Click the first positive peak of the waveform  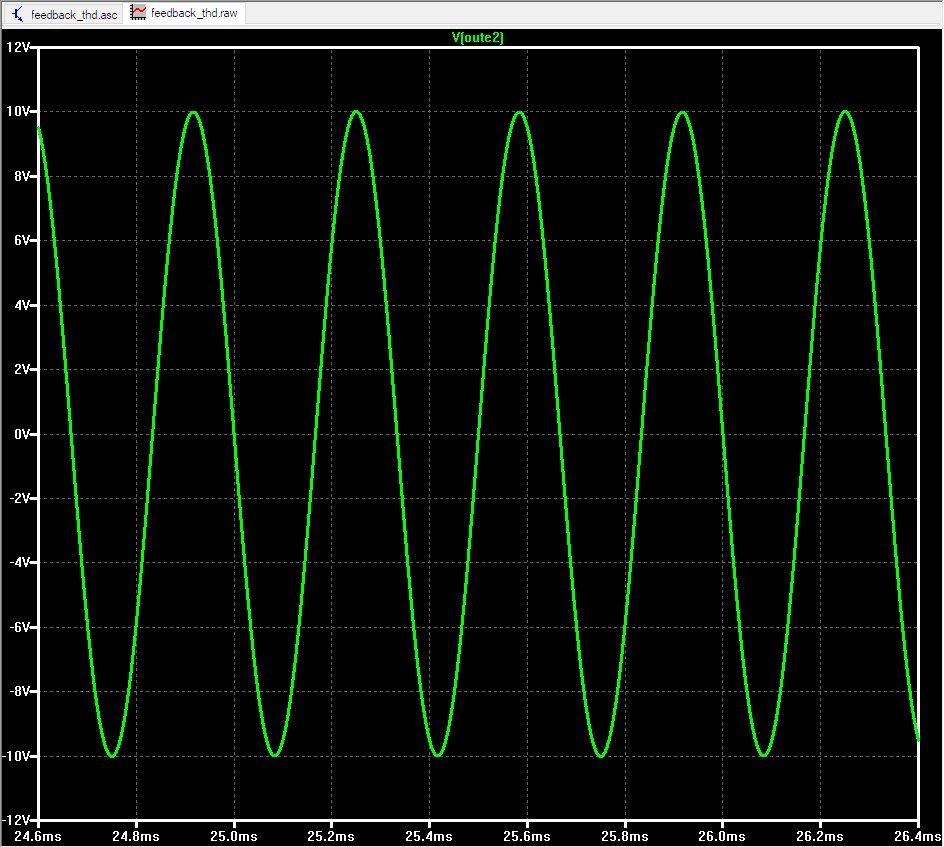193,112
